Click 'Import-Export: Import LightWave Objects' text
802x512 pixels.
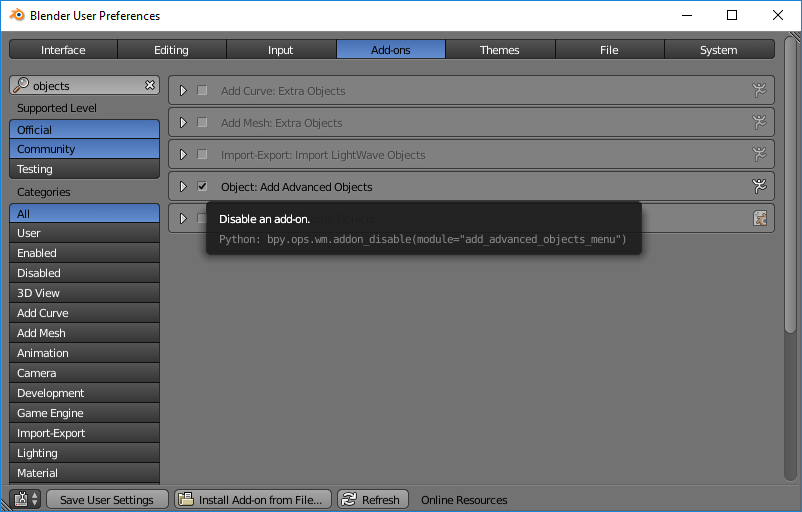click(323, 154)
